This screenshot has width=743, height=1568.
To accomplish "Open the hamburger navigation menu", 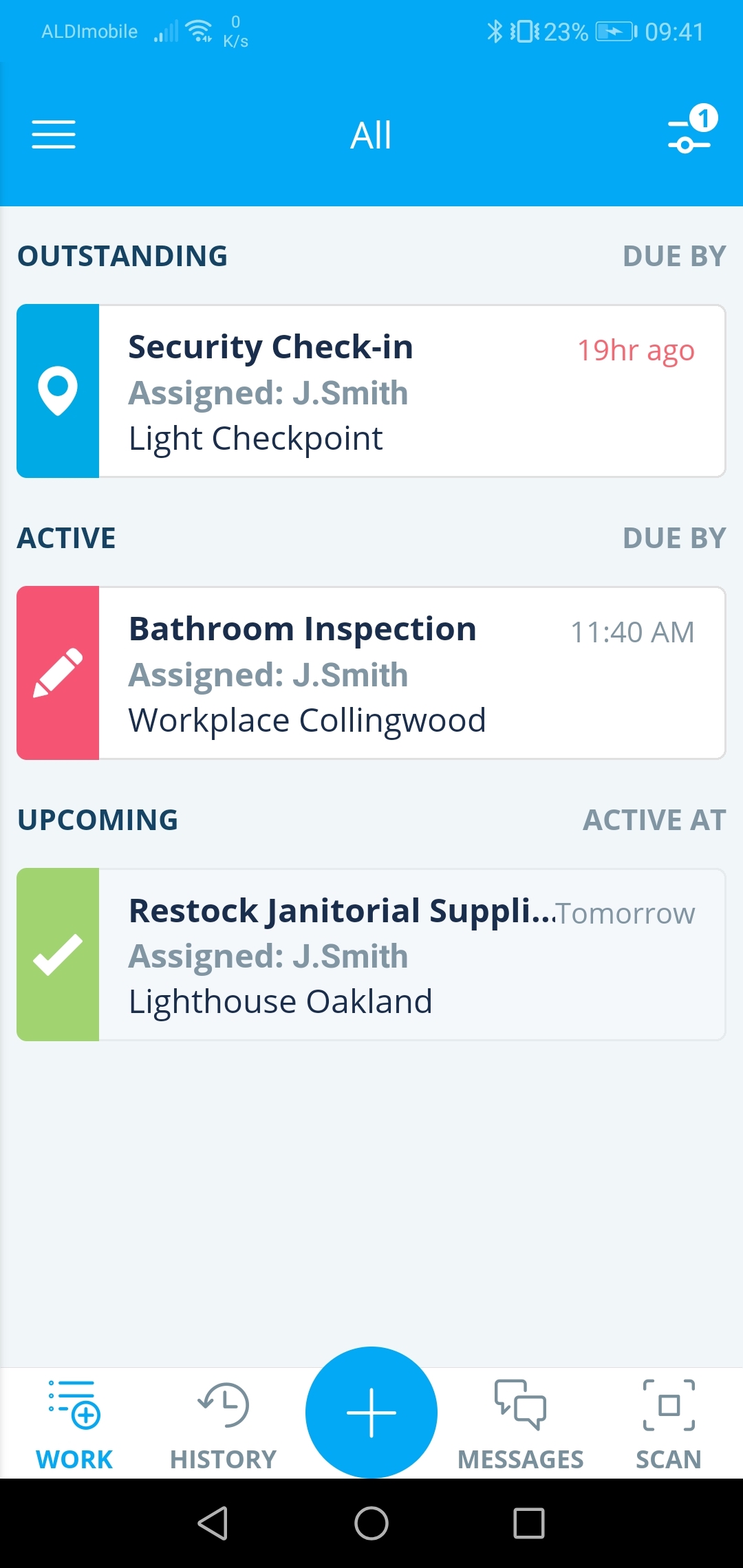I will click(54, 135).
